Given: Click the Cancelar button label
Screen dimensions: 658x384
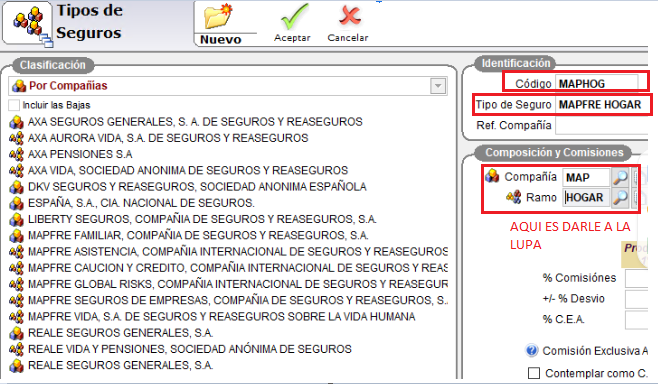Looking at the screenshot, I should click(x=348, y=38).
